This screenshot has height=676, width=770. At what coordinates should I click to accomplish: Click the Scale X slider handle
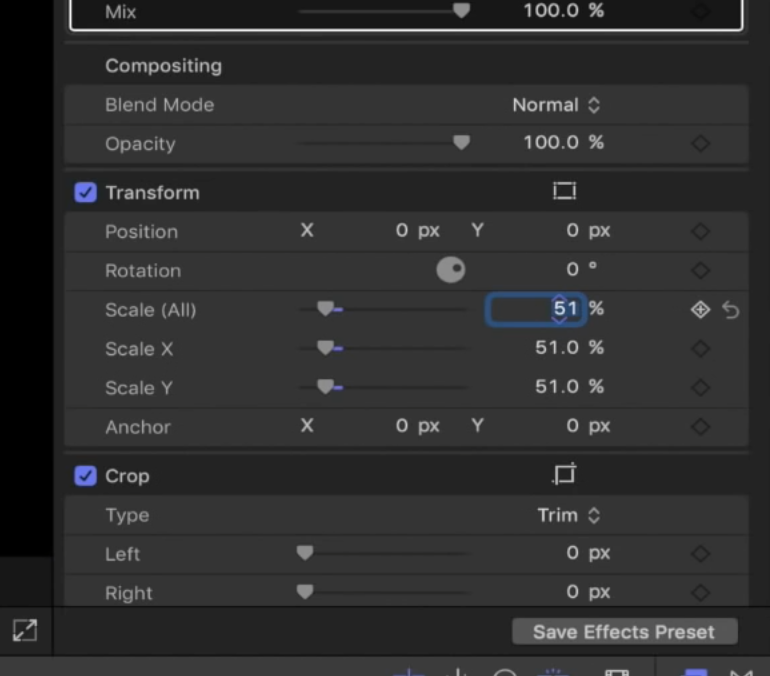point(325,348)
